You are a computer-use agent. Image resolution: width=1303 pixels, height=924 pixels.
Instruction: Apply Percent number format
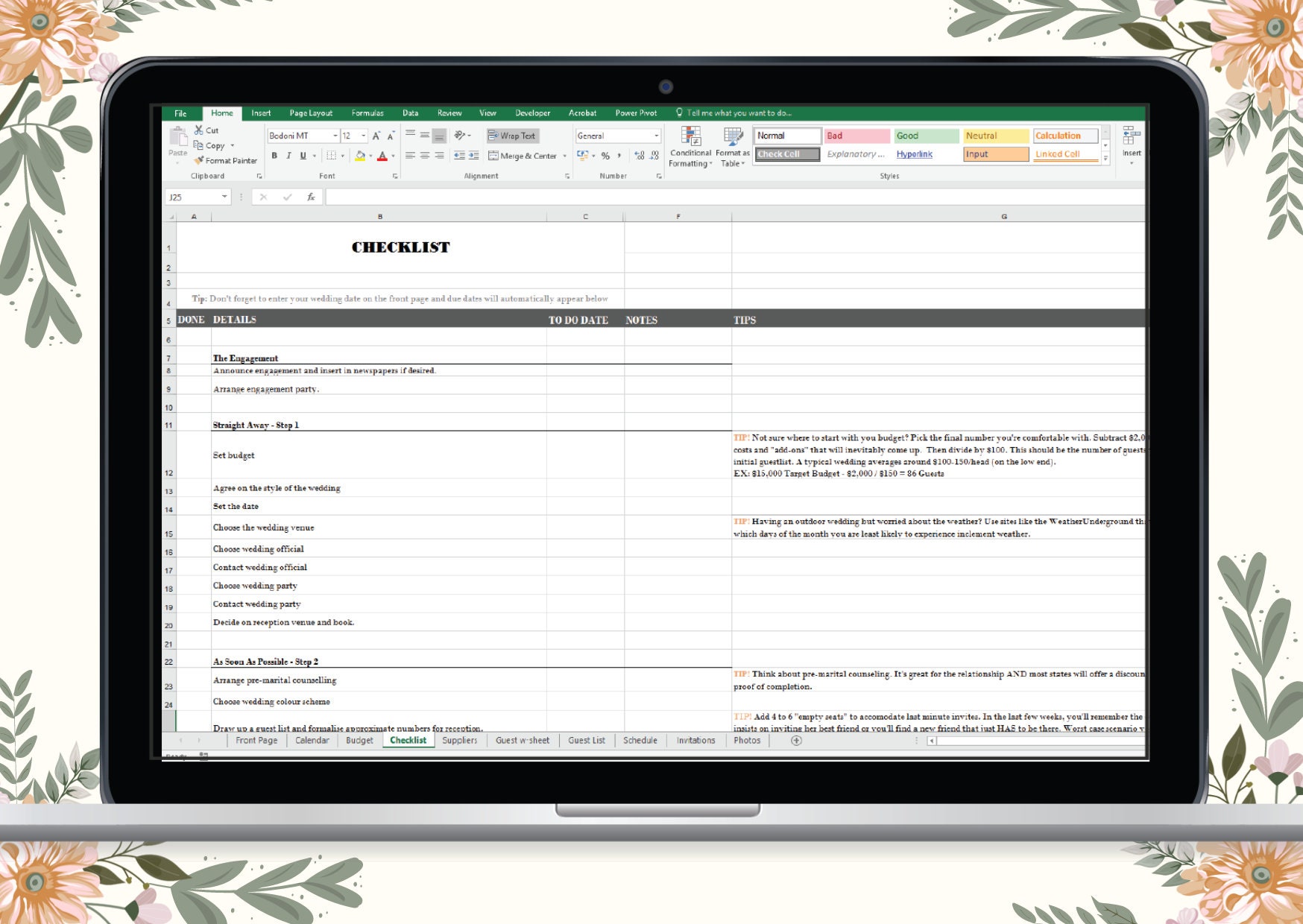[x=605, y=156]
